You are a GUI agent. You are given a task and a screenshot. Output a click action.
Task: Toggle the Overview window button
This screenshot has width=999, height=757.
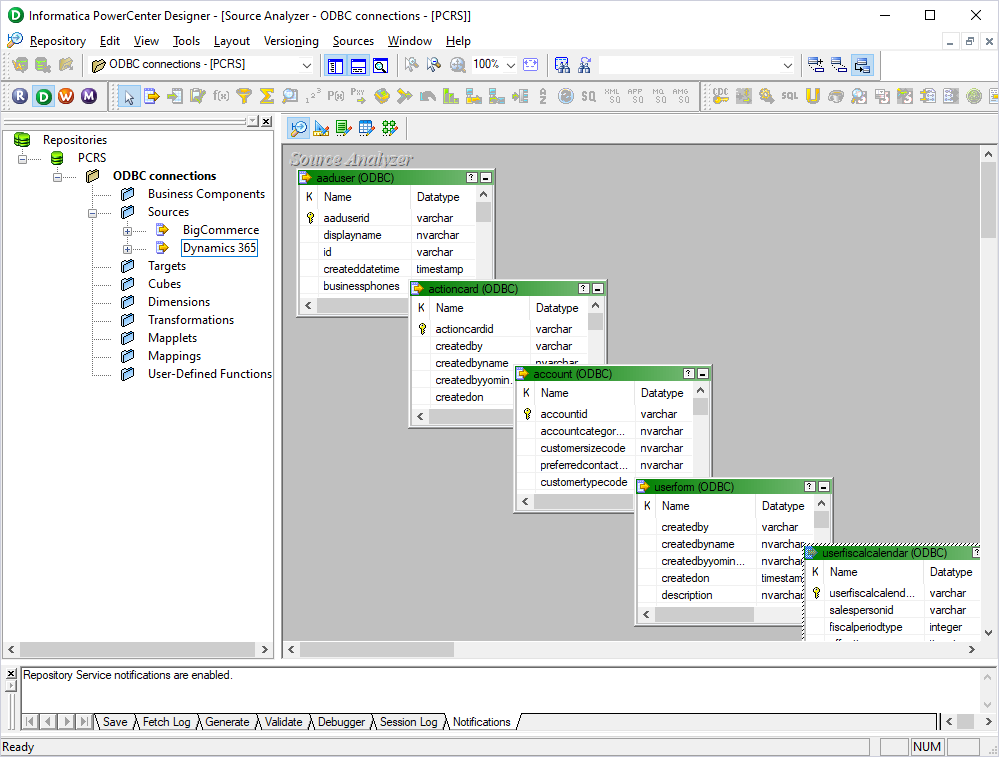pos(379,65)
